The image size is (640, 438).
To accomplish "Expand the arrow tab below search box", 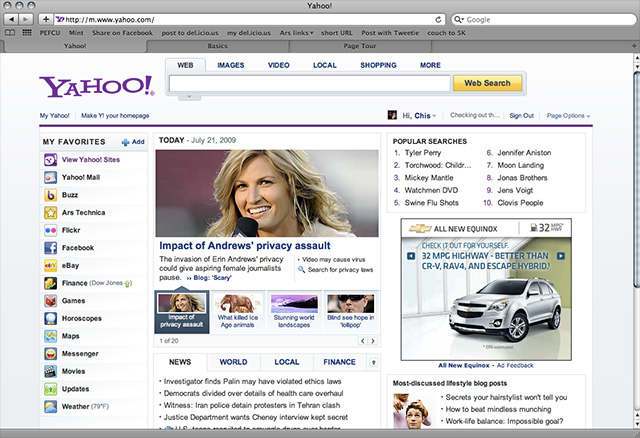I will coord(189,96).
